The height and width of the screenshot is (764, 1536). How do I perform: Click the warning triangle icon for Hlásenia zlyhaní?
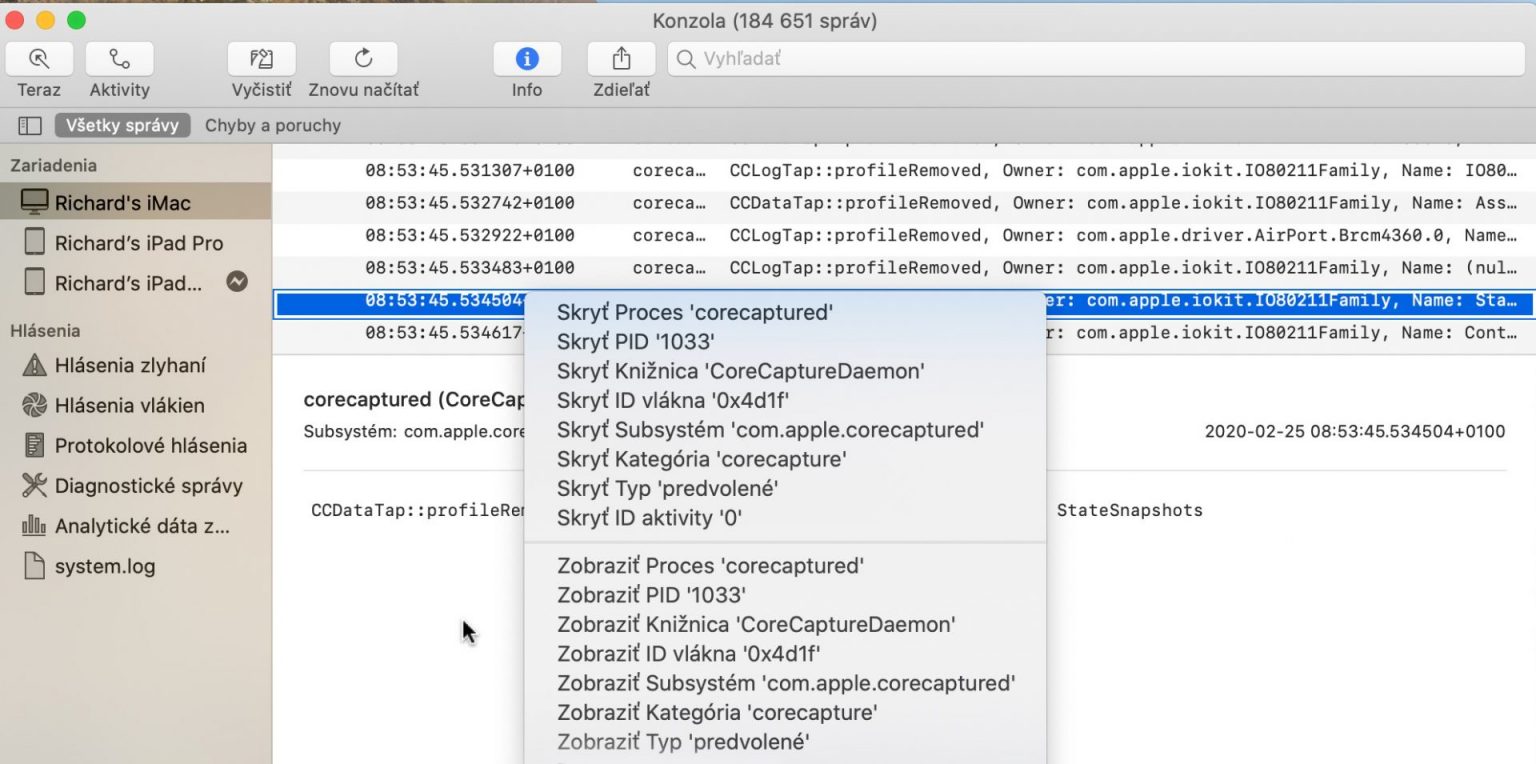[35, 366]
